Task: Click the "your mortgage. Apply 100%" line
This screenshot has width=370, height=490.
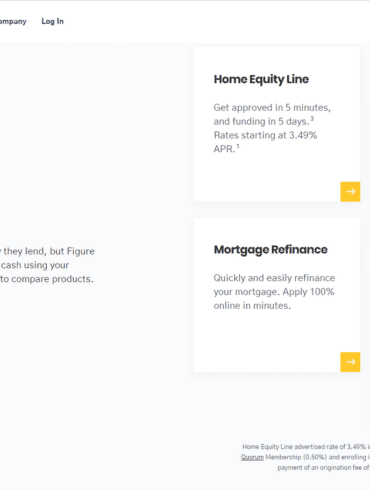Action: coord(274,292)
